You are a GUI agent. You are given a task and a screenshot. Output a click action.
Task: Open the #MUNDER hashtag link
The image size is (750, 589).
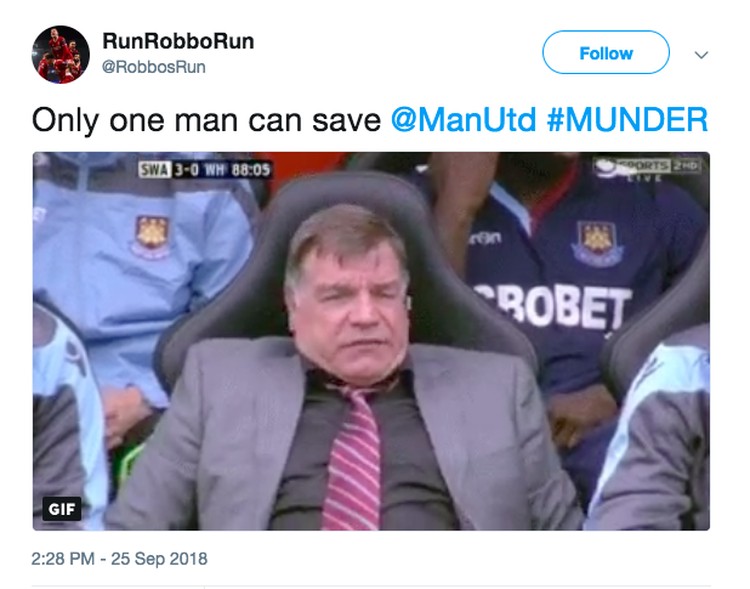coord(627,120)
